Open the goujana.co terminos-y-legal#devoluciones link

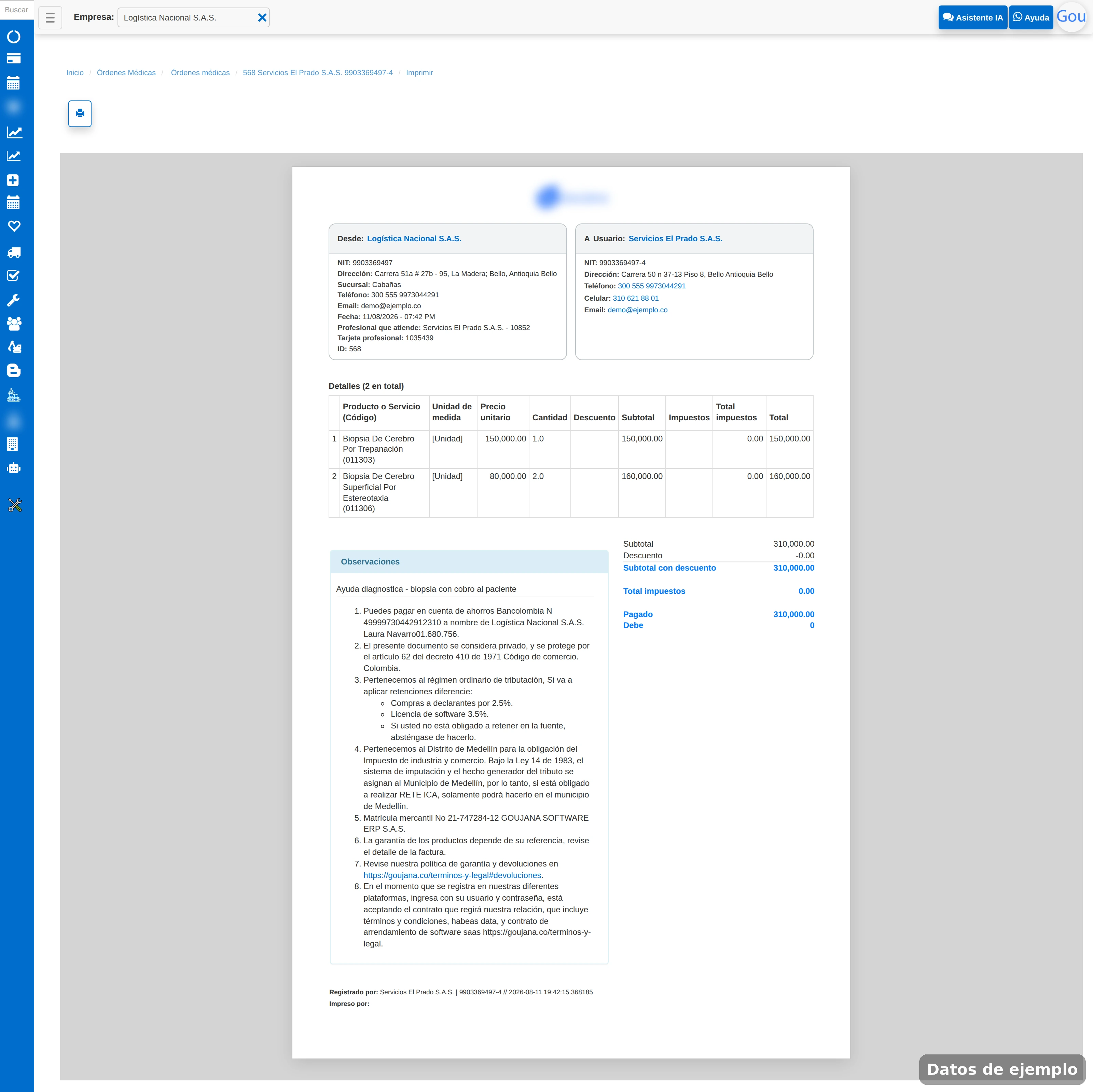tap(452, 875)
